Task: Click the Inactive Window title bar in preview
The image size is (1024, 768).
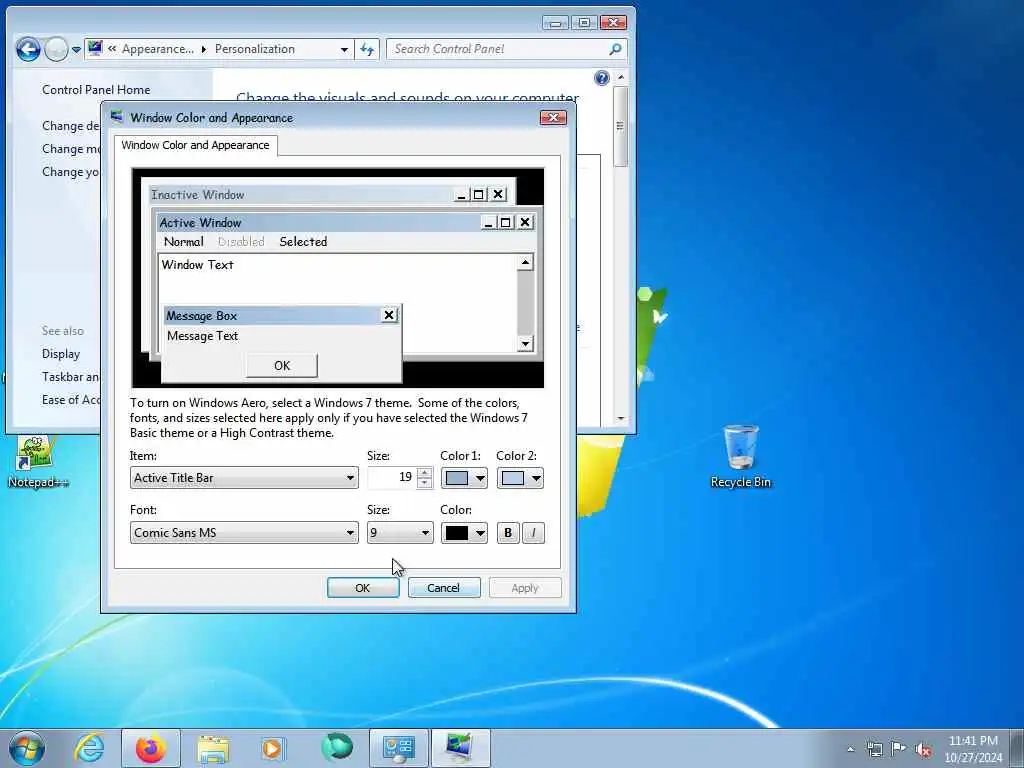Action: (300, 195)
